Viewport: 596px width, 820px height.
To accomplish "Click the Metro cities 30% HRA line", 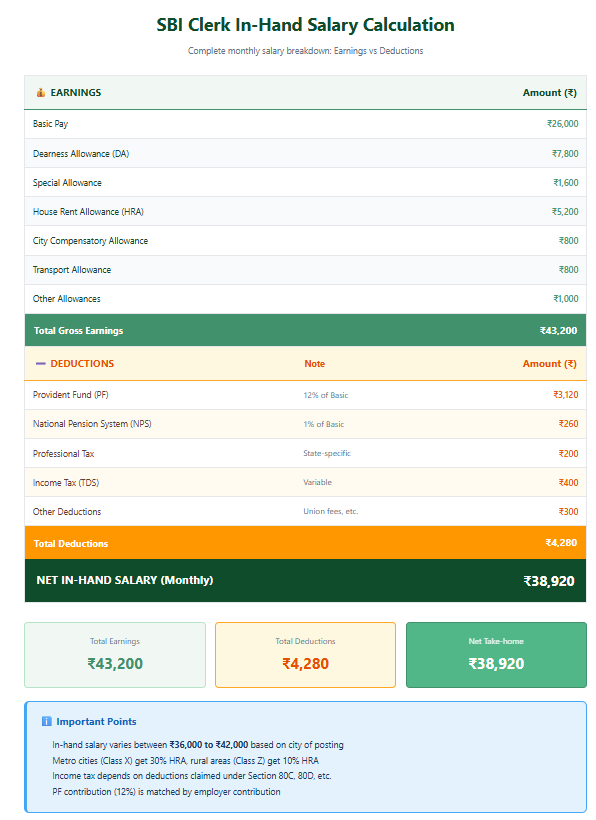I will [186, 760].
